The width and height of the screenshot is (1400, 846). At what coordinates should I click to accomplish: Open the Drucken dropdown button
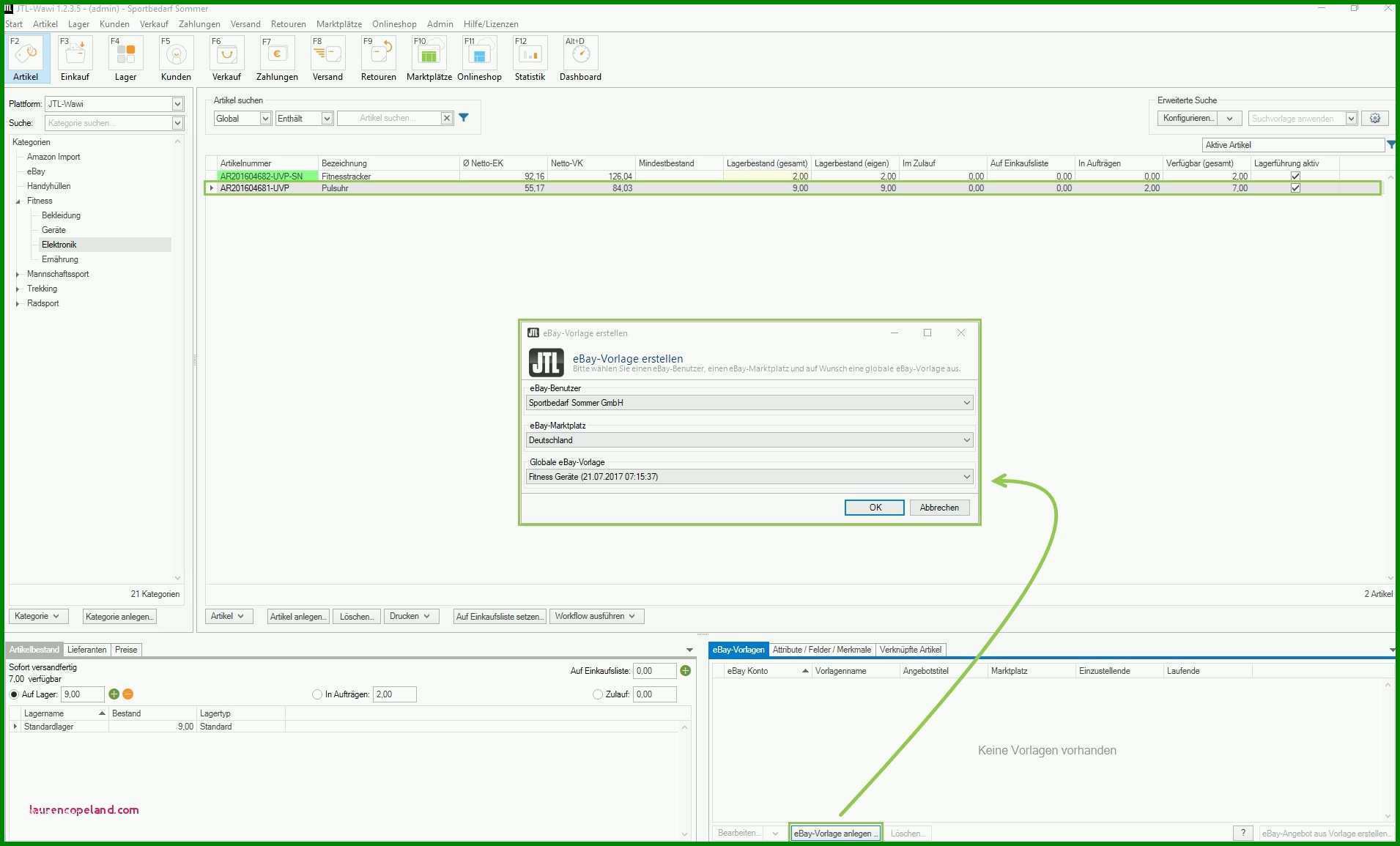click(x=410, y=616)
